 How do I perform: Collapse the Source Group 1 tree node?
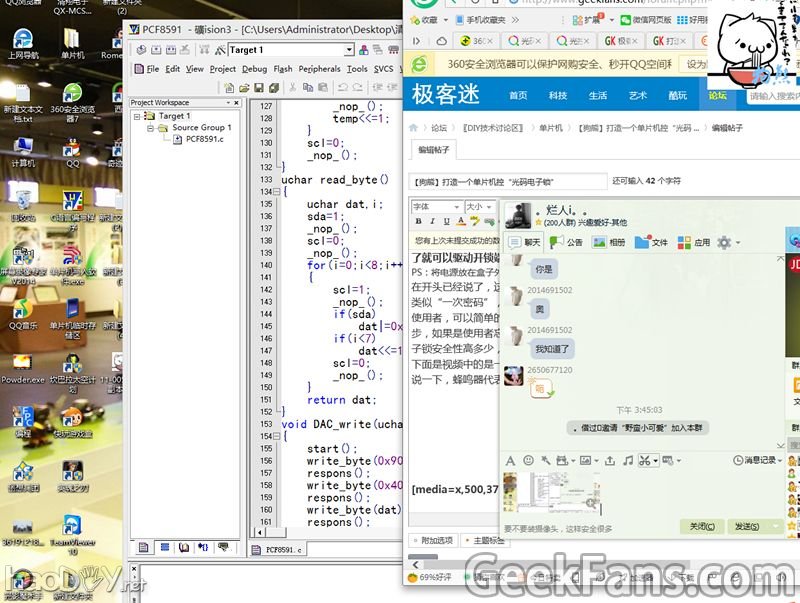click(150, 128)
